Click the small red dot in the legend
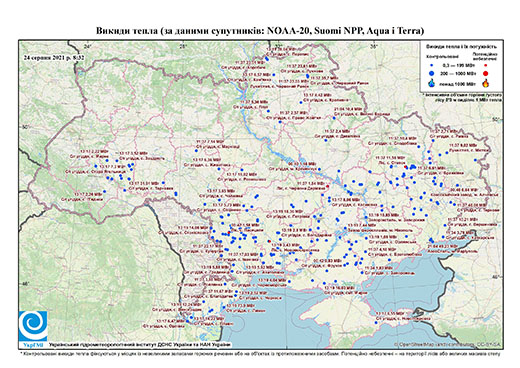520x368 pixels. pos(486,65)
